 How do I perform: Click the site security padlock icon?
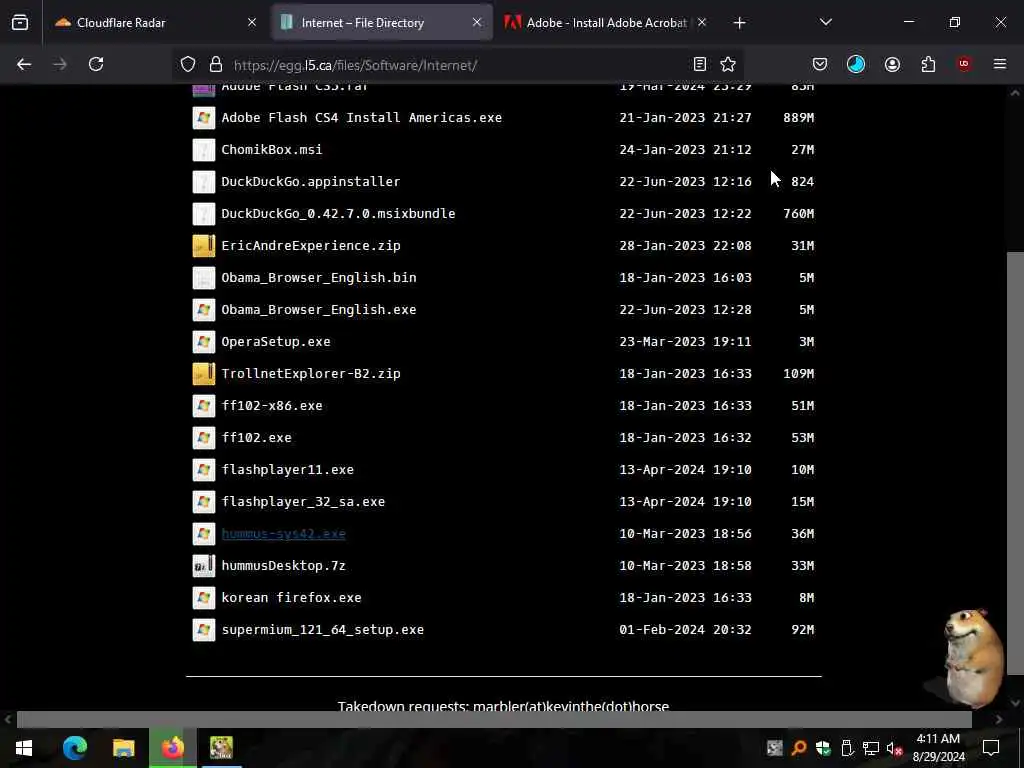[x=216, y=64]
